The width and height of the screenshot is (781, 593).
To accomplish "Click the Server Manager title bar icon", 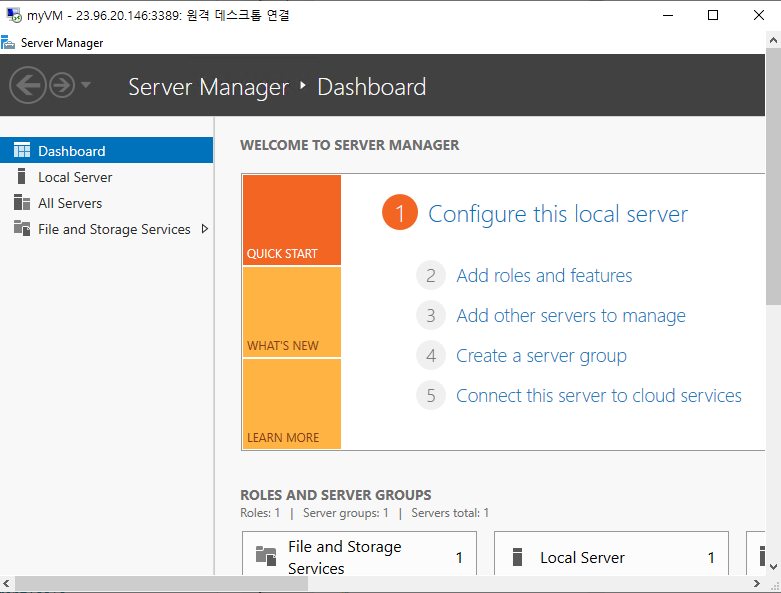I will coord(8,43).
